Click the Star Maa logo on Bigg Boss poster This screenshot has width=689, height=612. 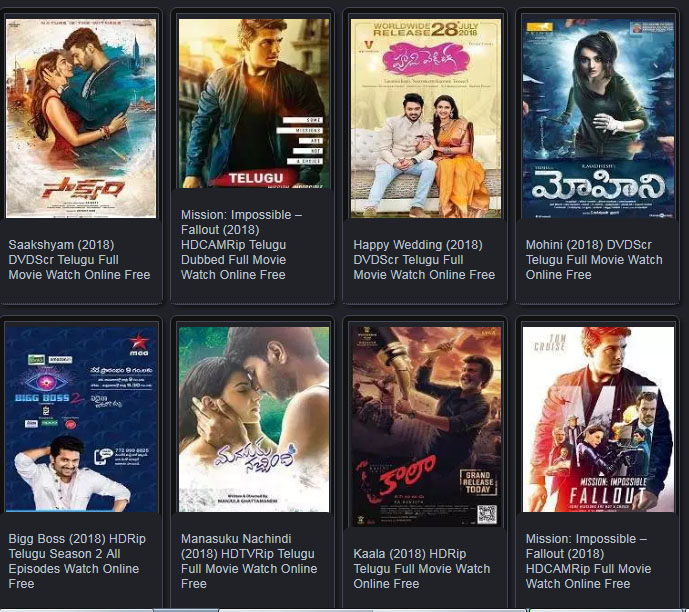click(x=139, y=345)
